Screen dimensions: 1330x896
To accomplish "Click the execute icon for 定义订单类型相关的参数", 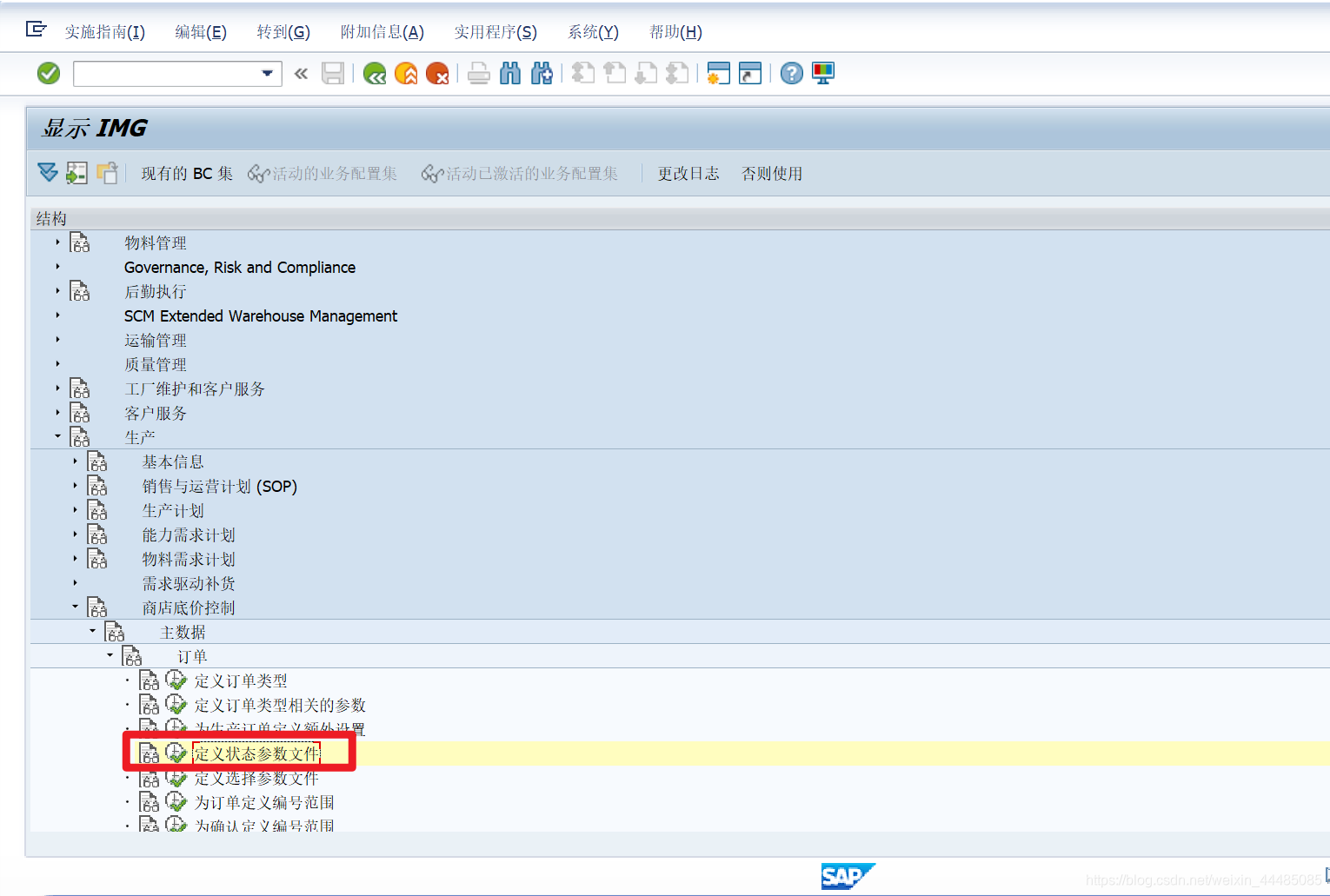I will 176,704.
